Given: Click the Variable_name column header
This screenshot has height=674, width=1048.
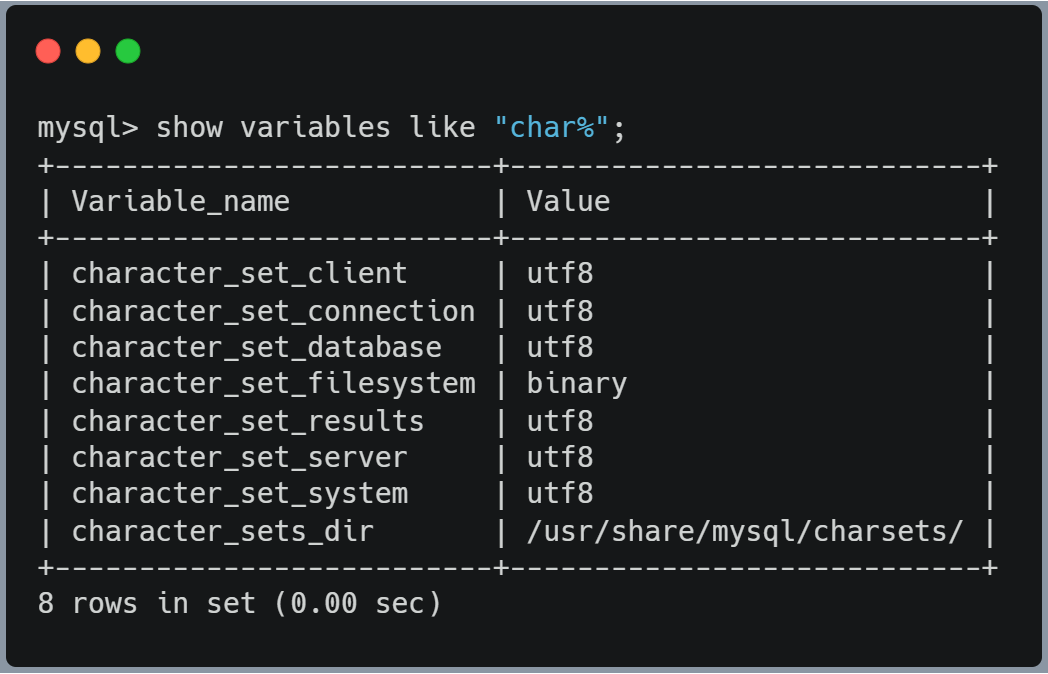Looking at the screenshot, I should (180, 201).
